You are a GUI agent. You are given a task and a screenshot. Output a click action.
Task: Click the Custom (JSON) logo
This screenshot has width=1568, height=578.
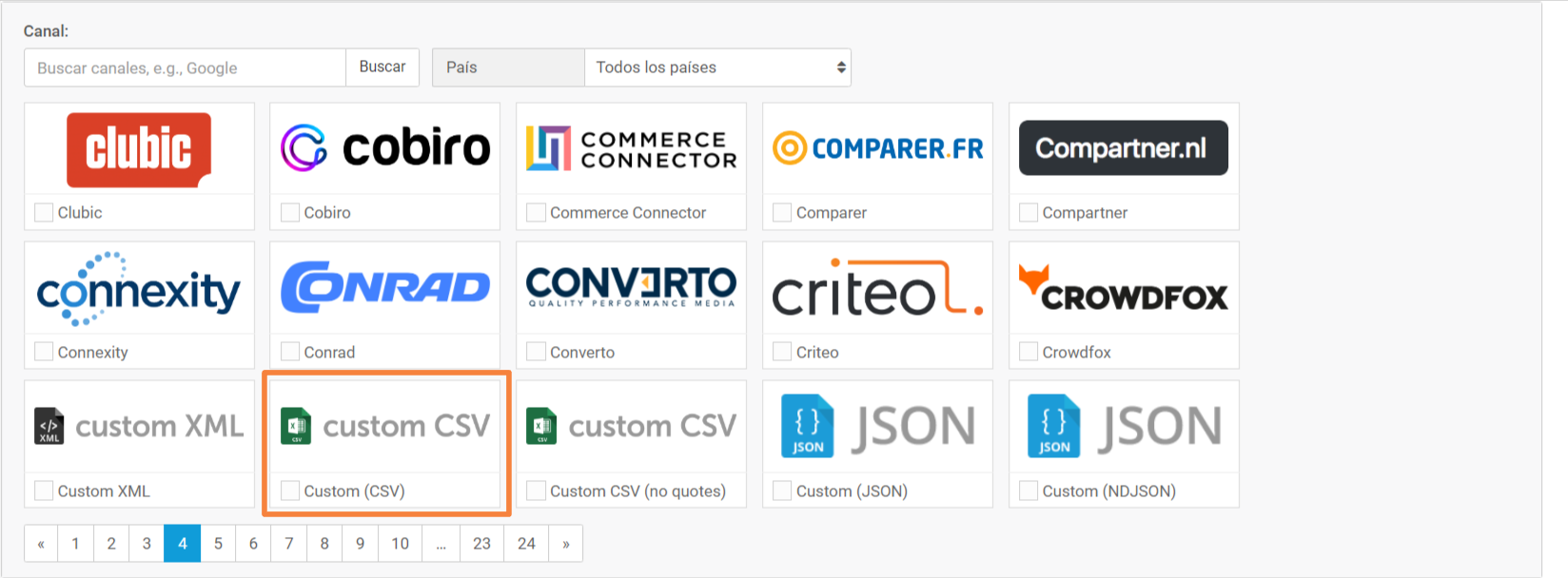click(x=877, y=426)
